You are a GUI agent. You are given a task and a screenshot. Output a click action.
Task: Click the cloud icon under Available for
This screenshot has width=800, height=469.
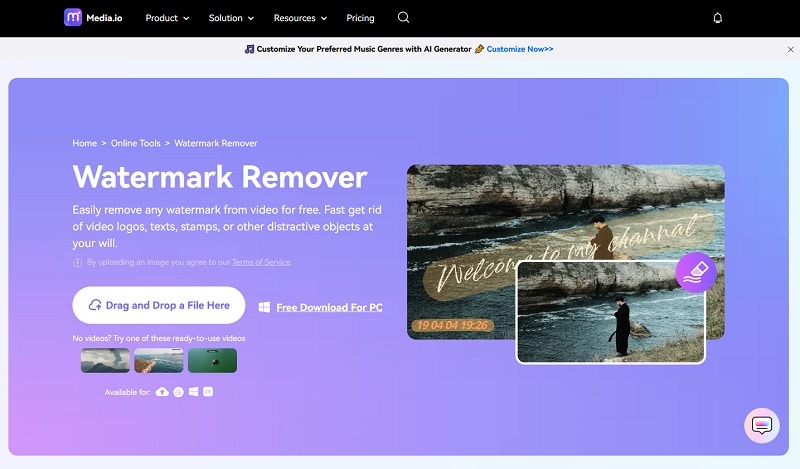coord(162,392)
